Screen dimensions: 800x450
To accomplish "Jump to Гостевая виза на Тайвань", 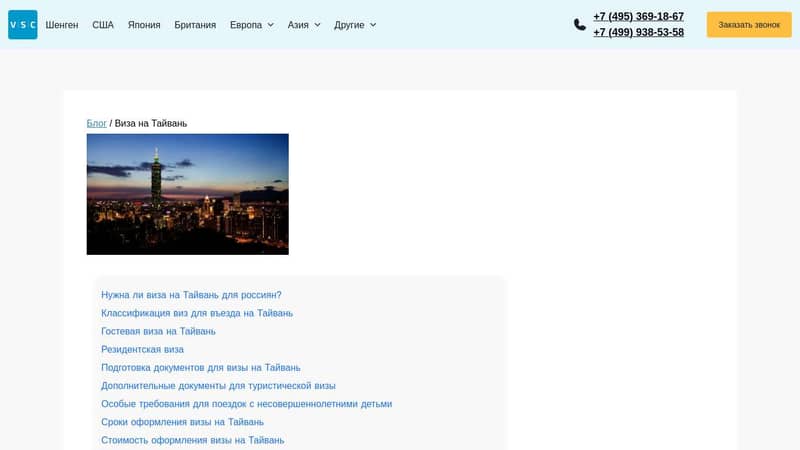I will 158,332.
